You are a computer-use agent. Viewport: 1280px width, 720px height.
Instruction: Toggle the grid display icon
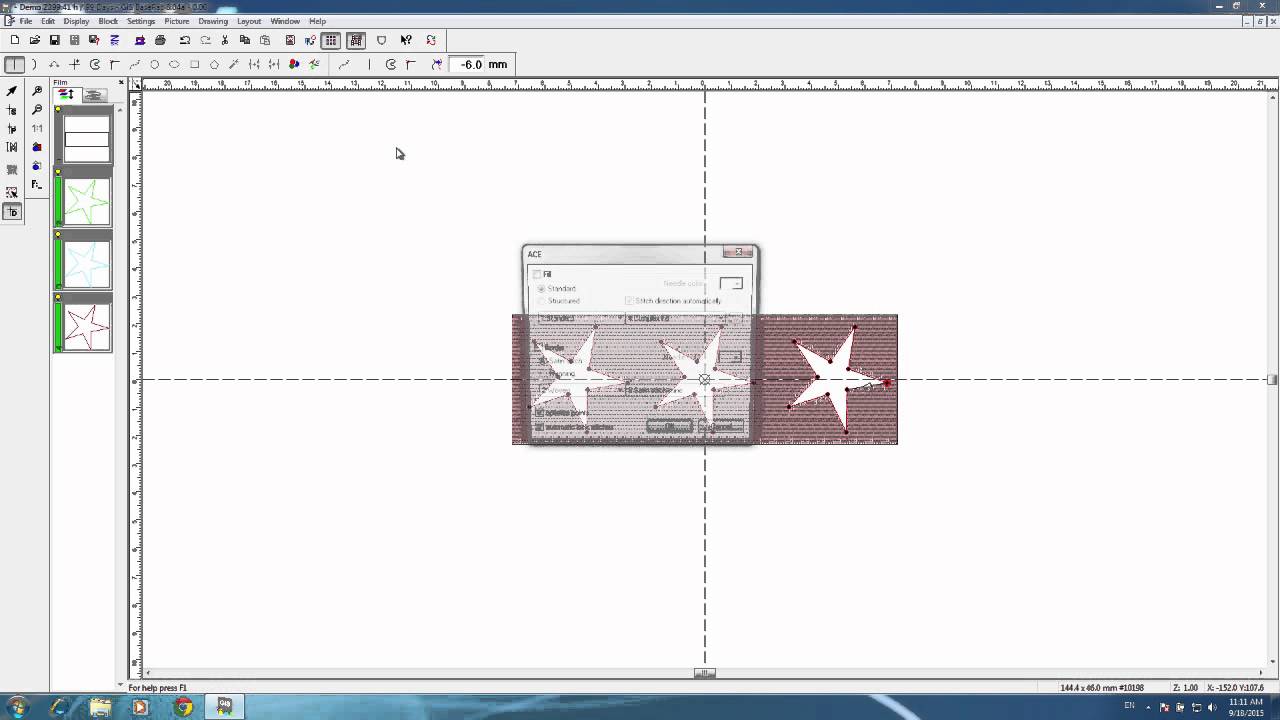tap(331, 40)
